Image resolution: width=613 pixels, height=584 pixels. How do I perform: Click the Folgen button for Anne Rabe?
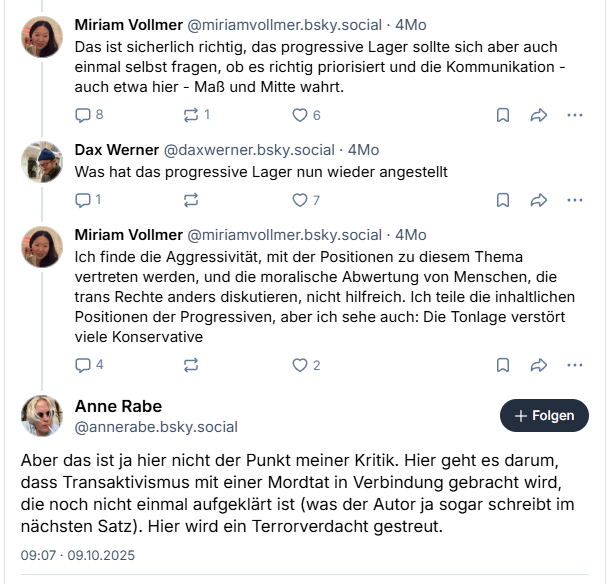coord(544,415)
